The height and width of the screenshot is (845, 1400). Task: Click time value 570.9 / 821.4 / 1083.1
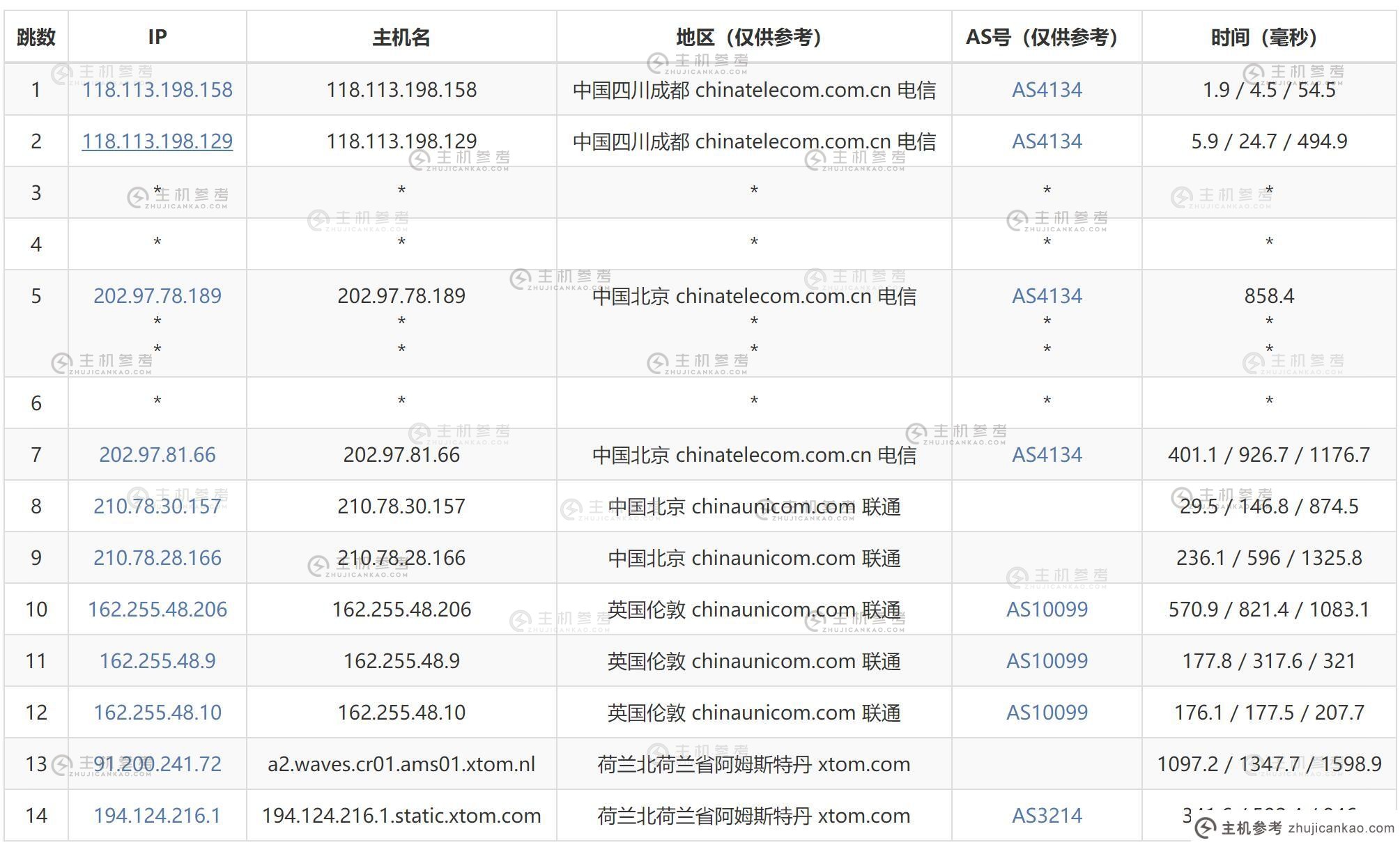pos(1269,610)
